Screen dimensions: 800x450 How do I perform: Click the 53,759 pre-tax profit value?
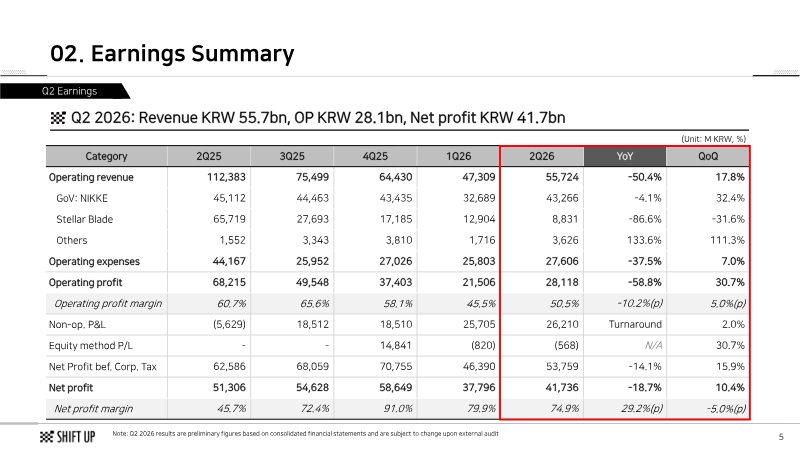562,366
